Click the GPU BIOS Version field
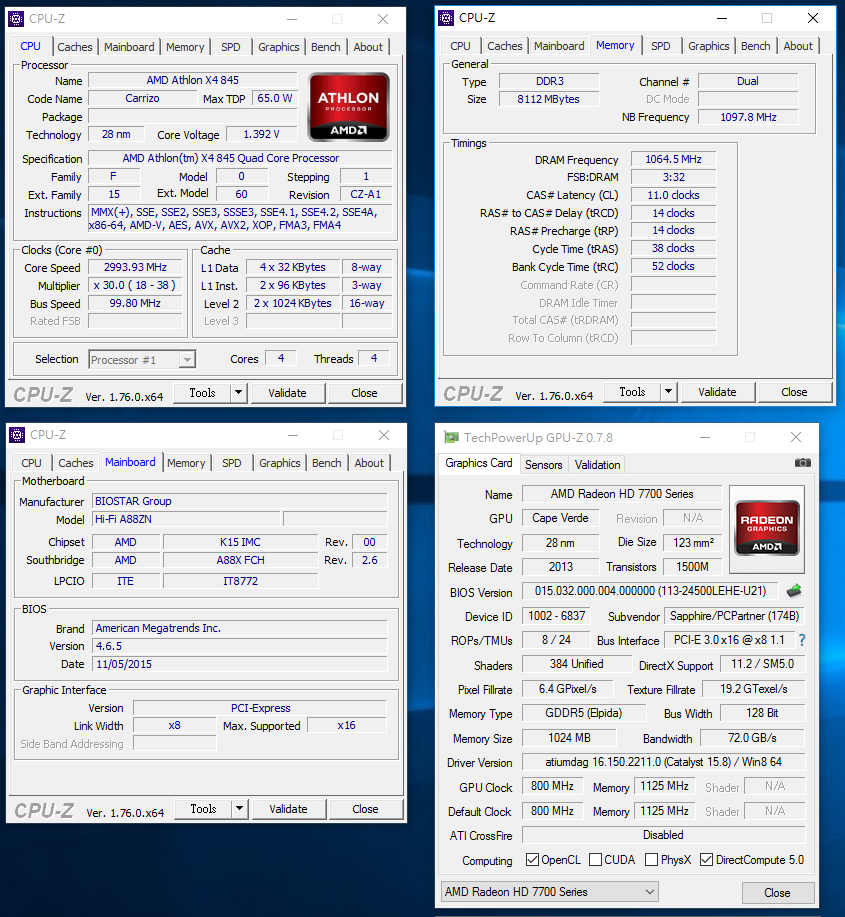Screen dimensions: 845x917 [650, 591]
